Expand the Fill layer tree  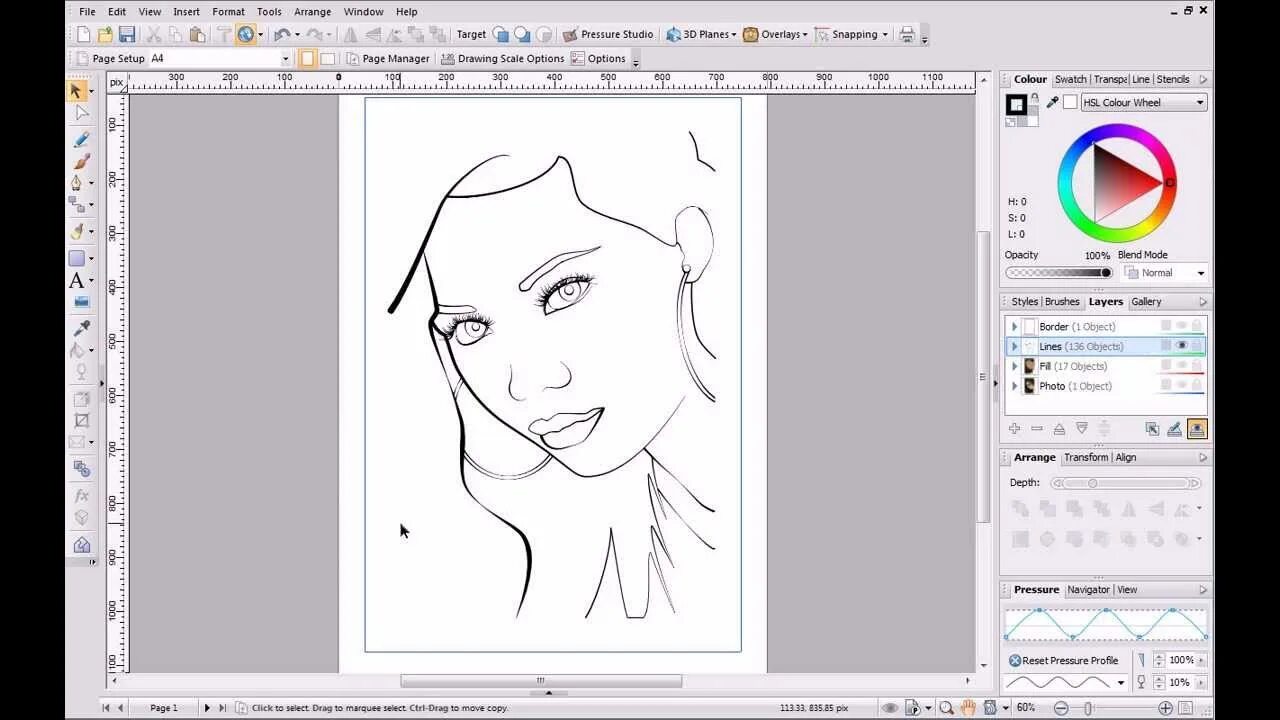tap(1014, 366)
